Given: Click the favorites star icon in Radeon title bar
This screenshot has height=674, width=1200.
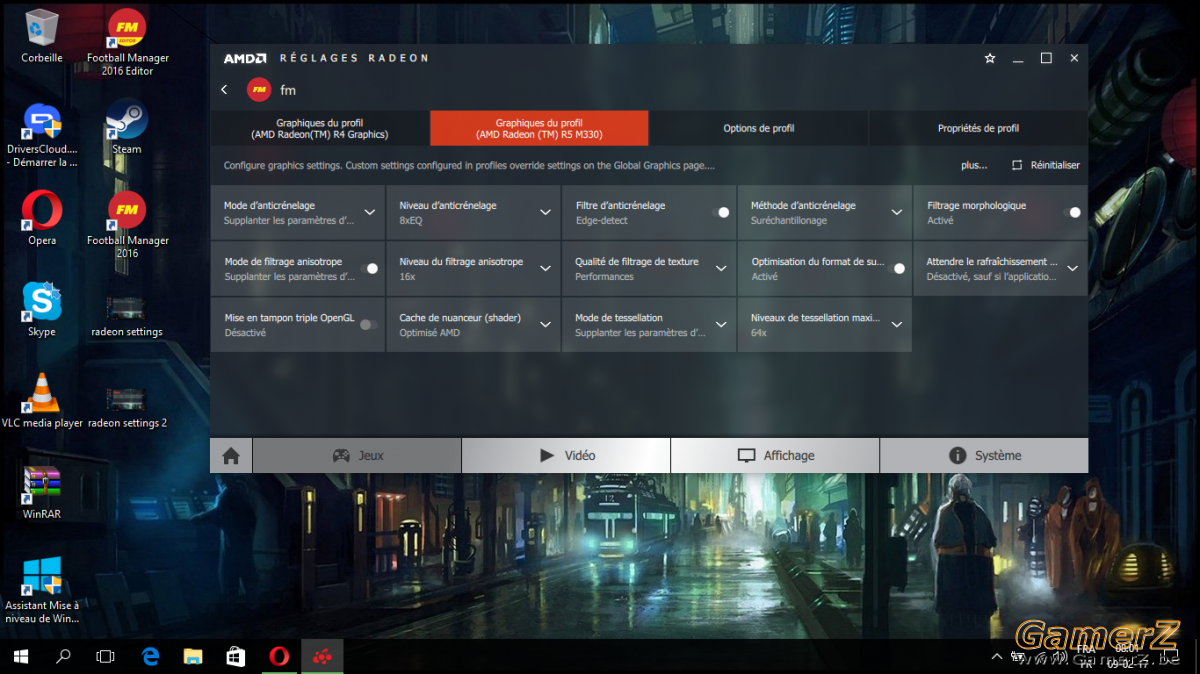Looking at the screenshot, I should (x=990, y=58).
